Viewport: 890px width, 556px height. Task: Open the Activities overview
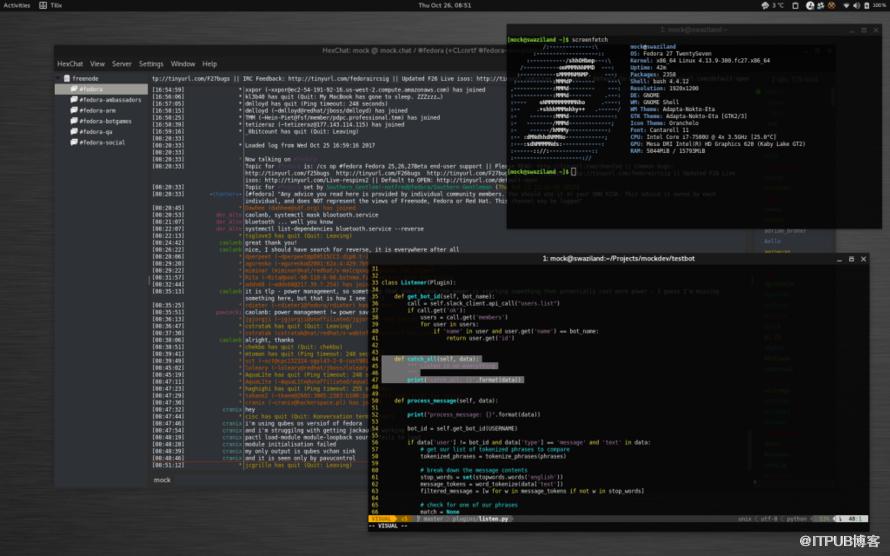point(16,5)
